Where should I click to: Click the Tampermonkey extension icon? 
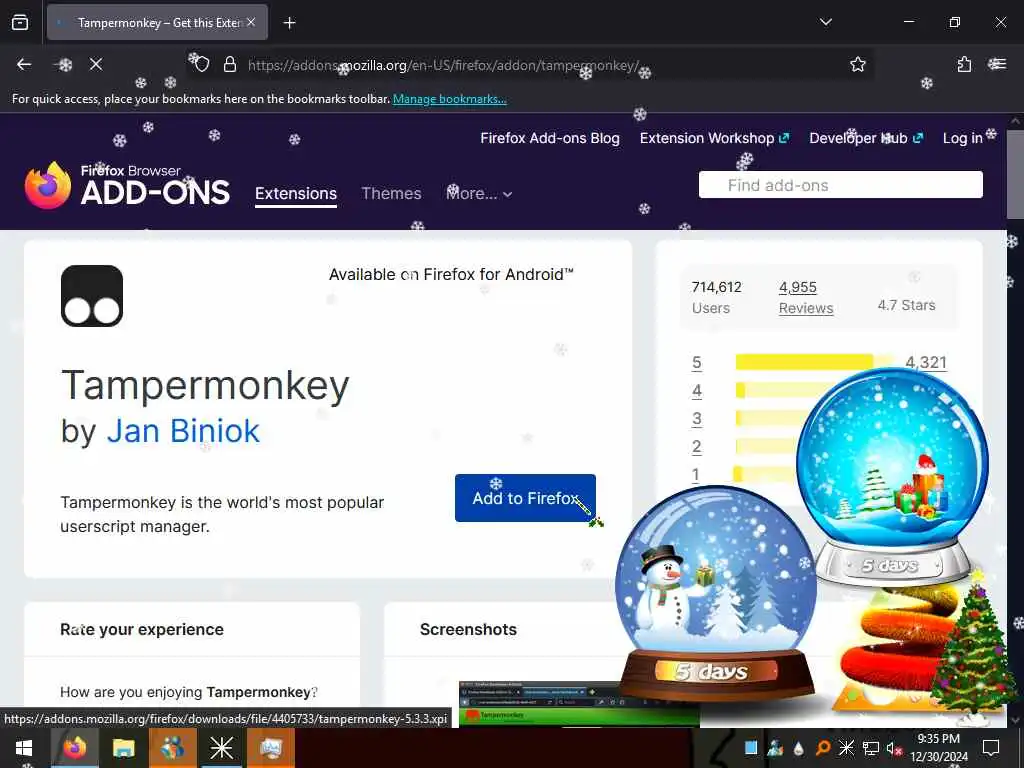point(92,296)
